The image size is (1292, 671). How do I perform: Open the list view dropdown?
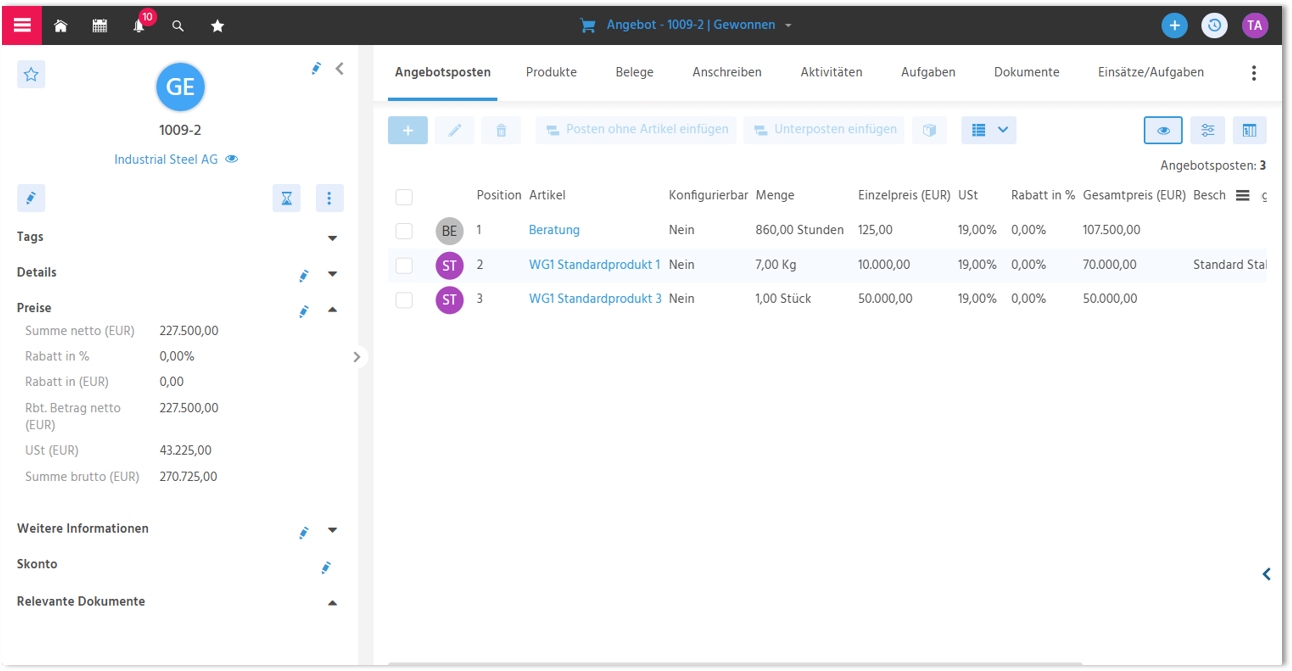tap(989, 130)
